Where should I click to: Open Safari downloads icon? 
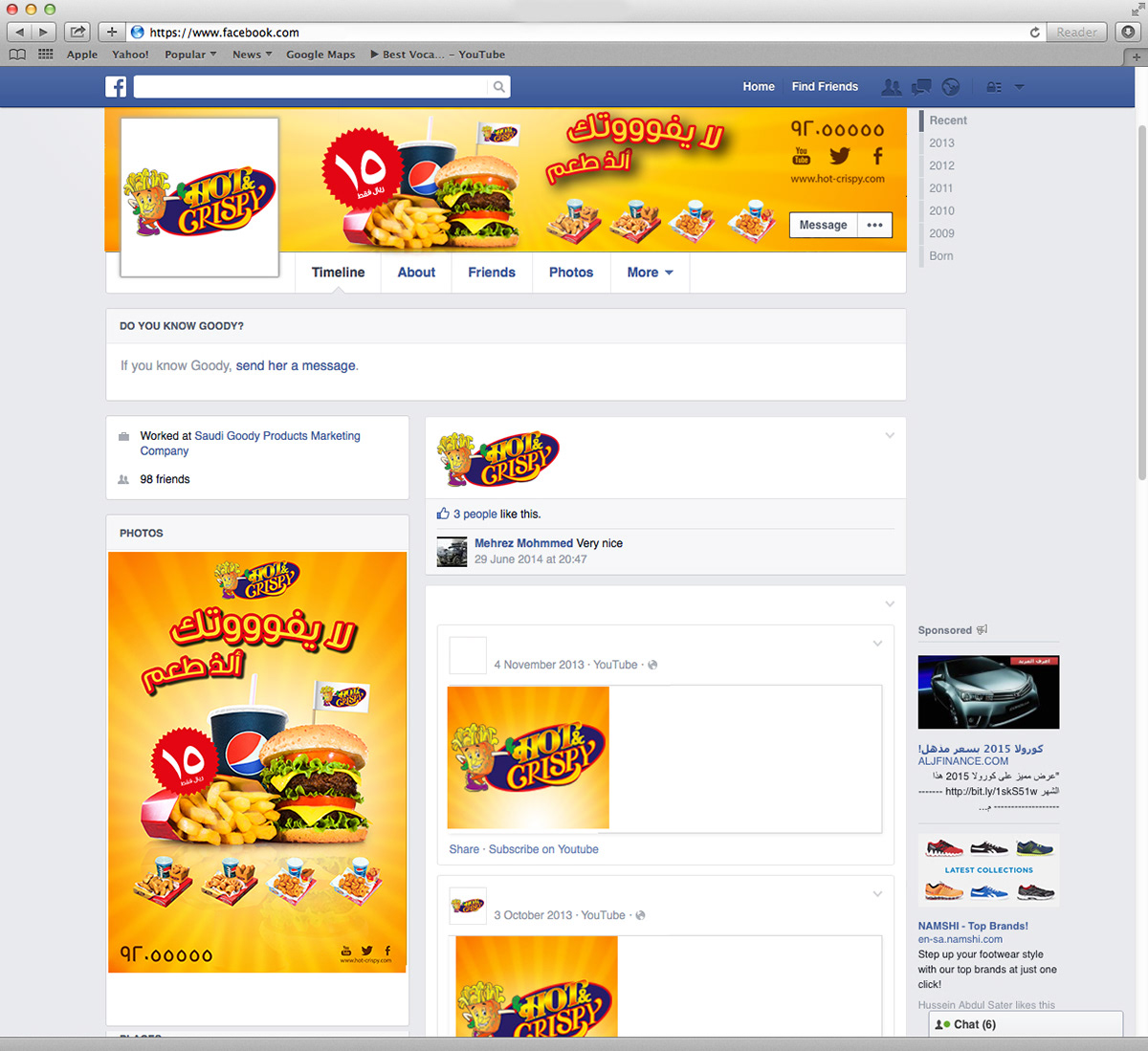click(1128, 32)
